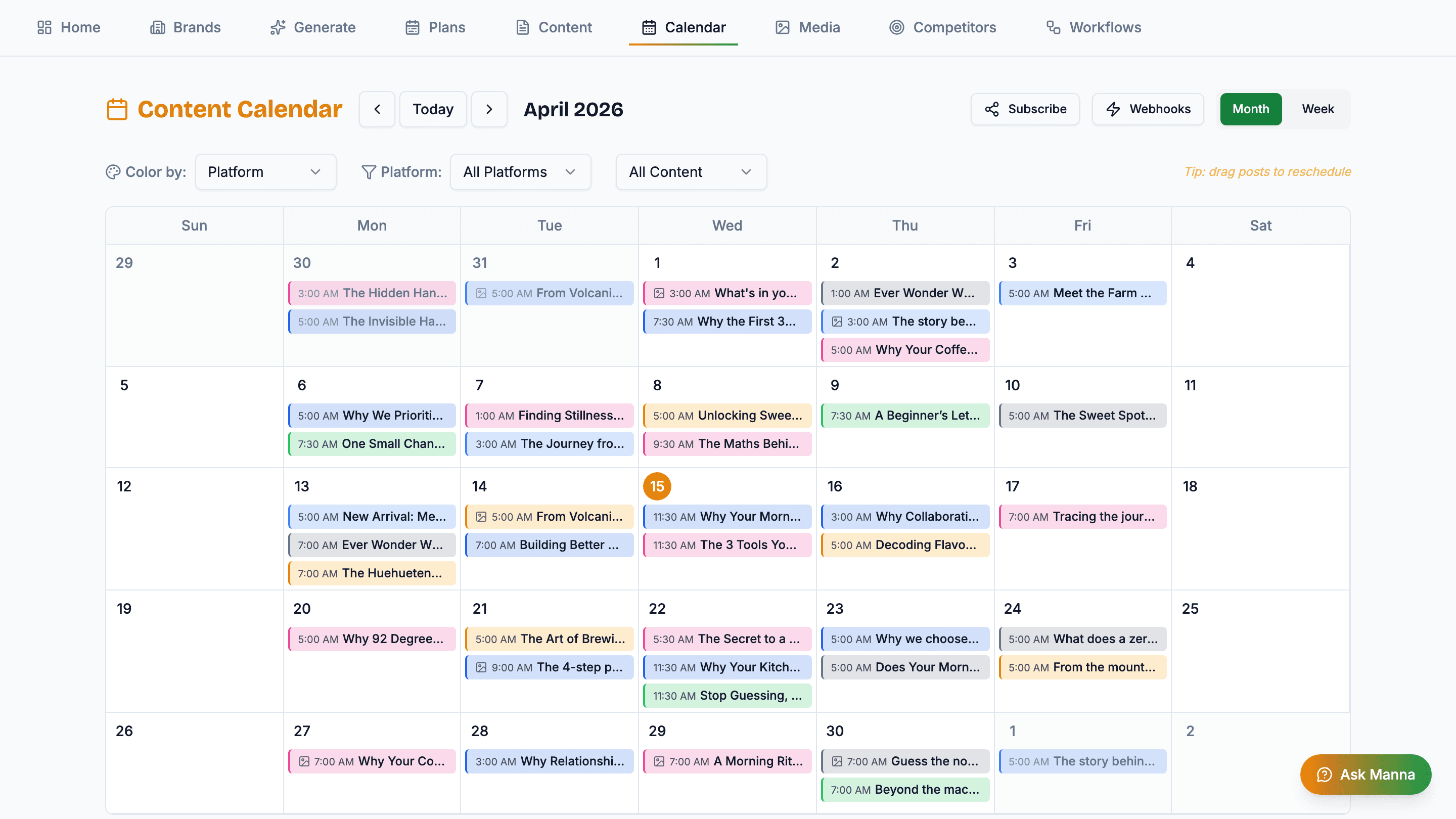Click the Subscribe share icon
This screenshot has height=819, width=1456.
[x=992, y=109]
